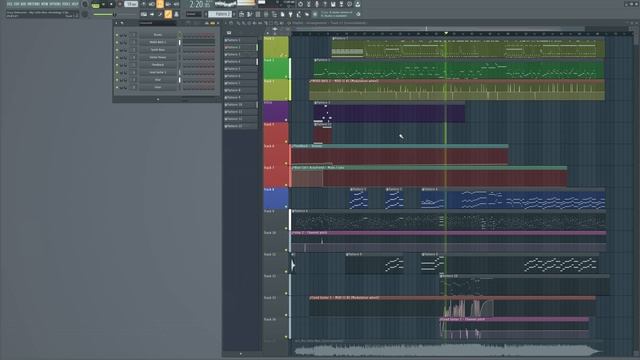Viewport: 640px width, 360px height.
Task: Mute Track 8 blue header's dot
Action: tap(286, 207)
